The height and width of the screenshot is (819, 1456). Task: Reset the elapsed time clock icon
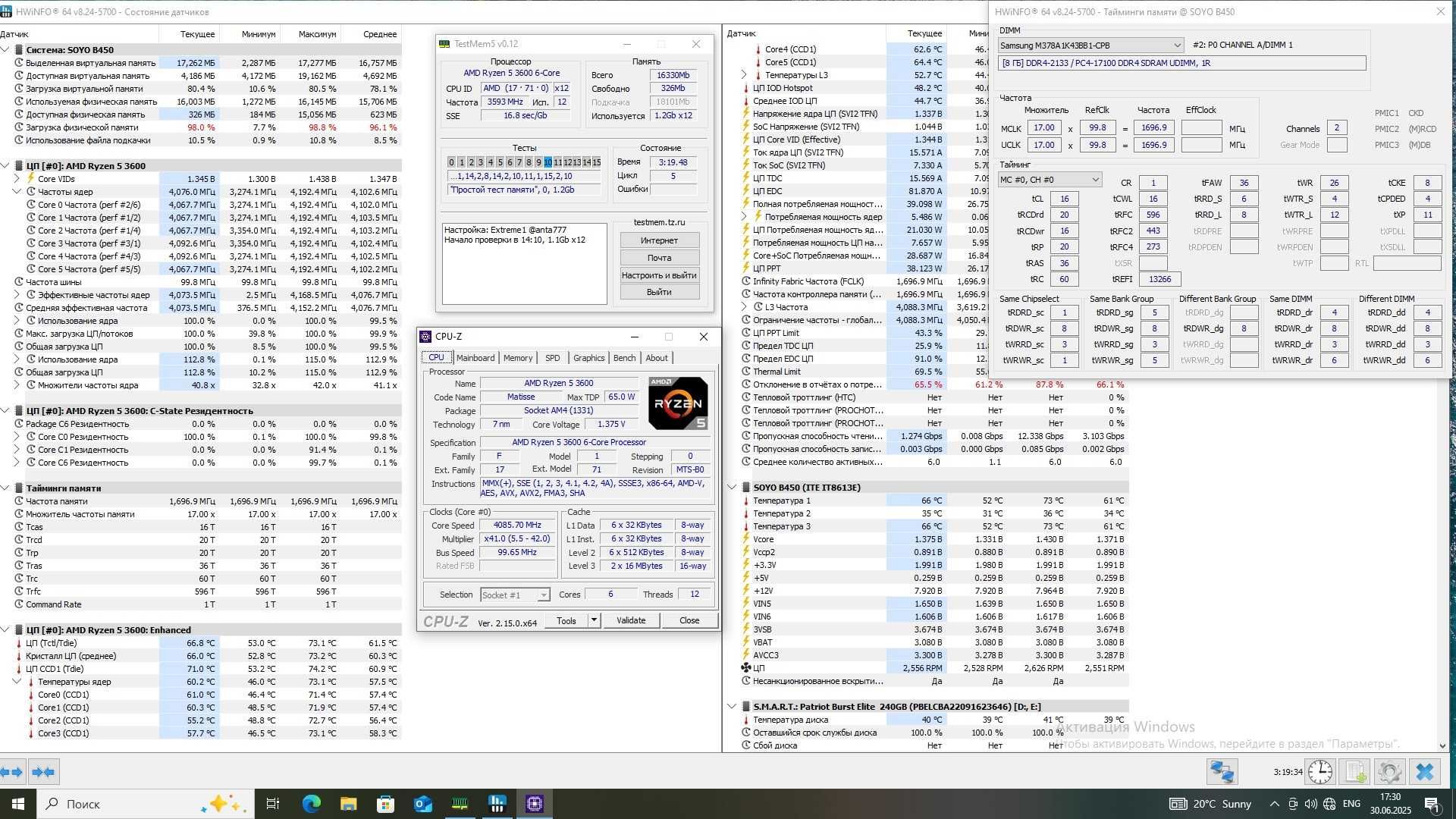1320,772
